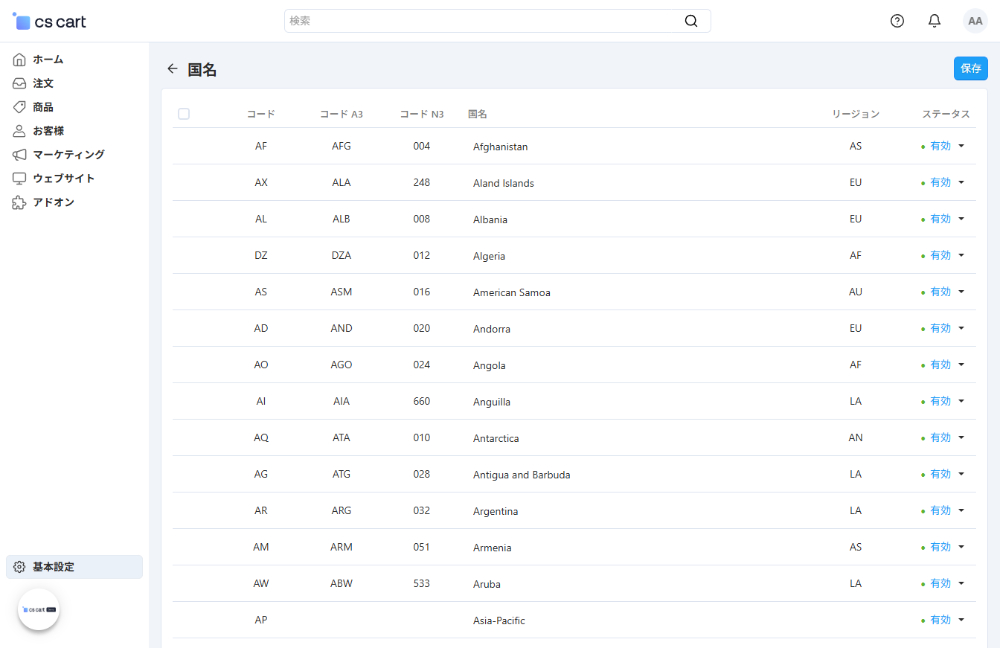Open the マーケティング sidebar section
The height and width of the screenshot is (648, 1000).
coord(68,154)
